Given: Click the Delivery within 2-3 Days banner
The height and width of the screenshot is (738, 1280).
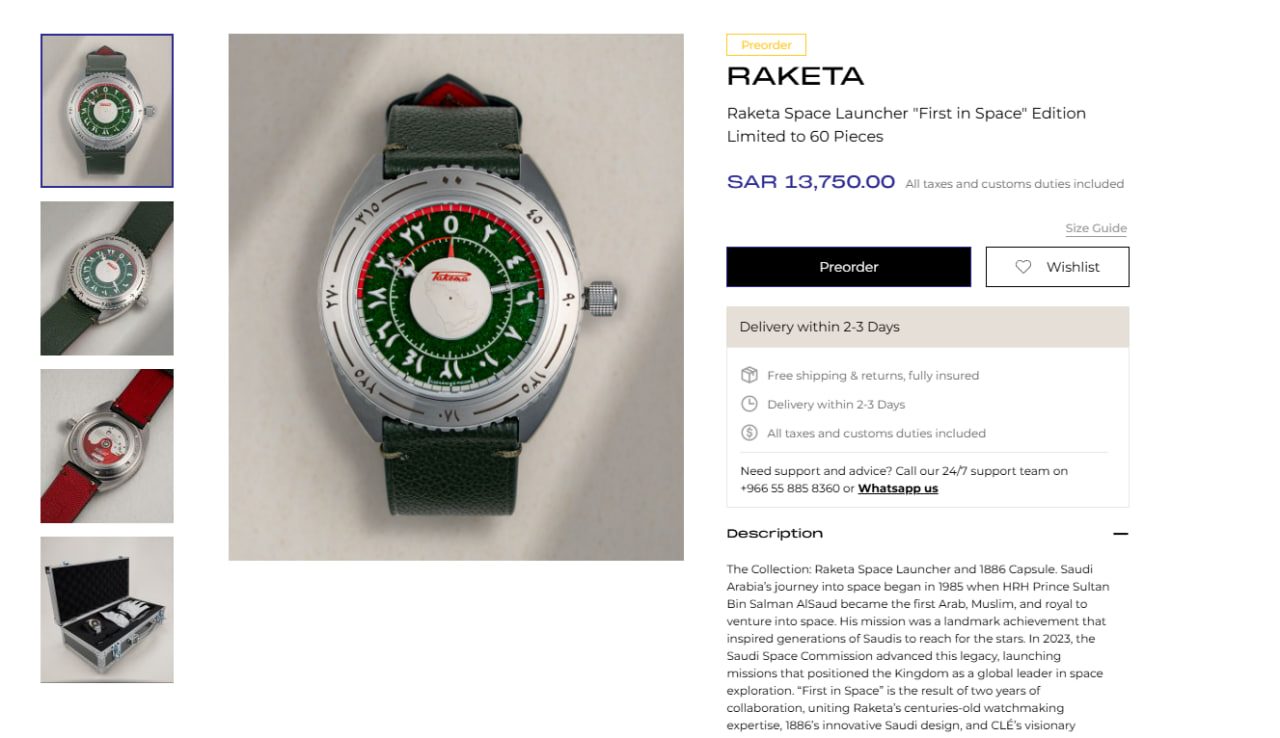Looking at the screenshot, I should click(927, 327).
